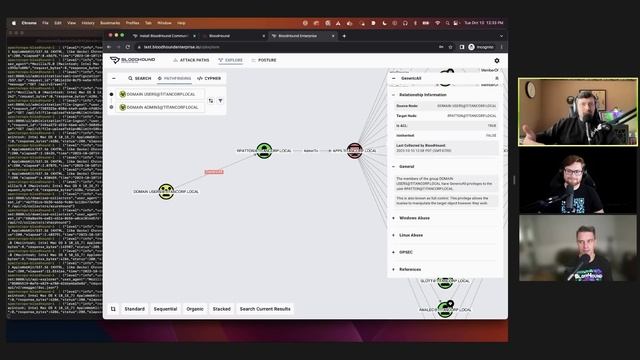Close the BloodHound Enterprise browser tab
The width and height of the screenshot is (640, 360).
click(333, 36)
